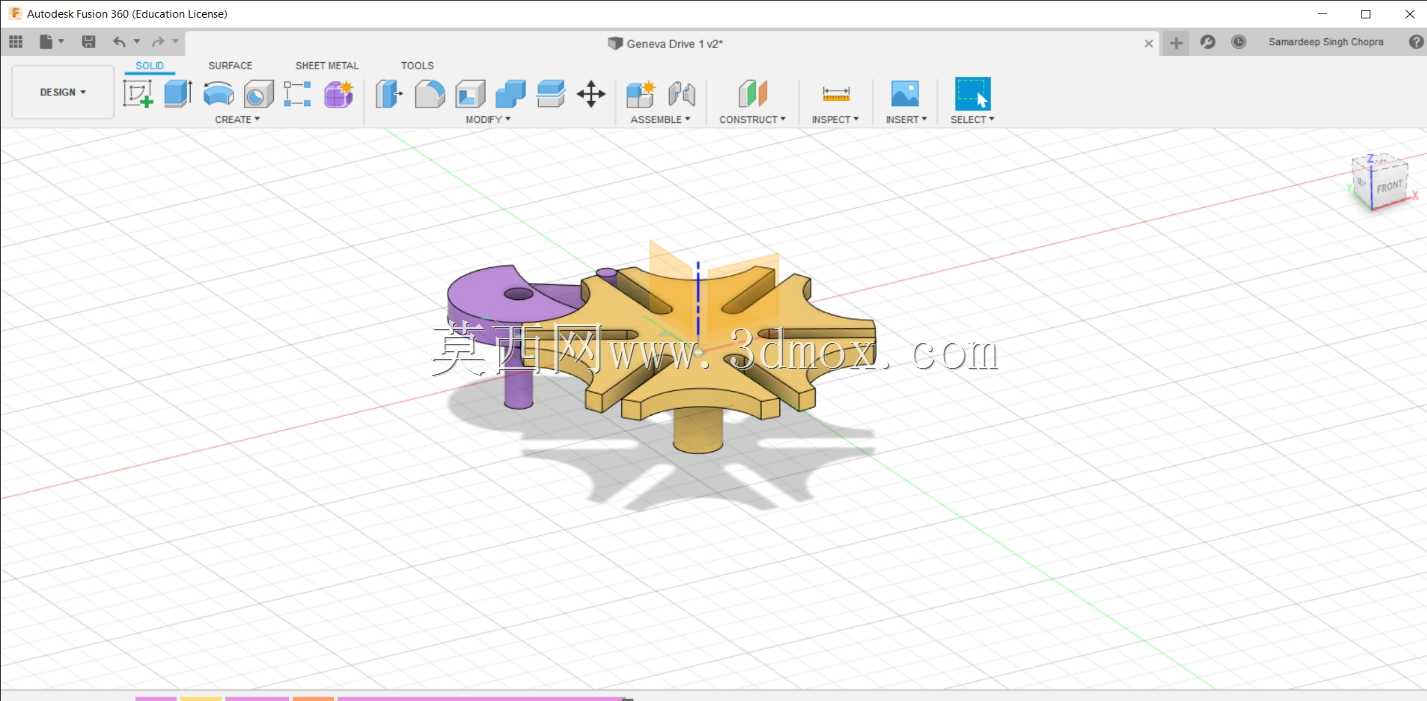The height and width of the screenshot is (701, 1427).
Task: Expand the ASSEMBLE menu
Action: pos(660,119)
